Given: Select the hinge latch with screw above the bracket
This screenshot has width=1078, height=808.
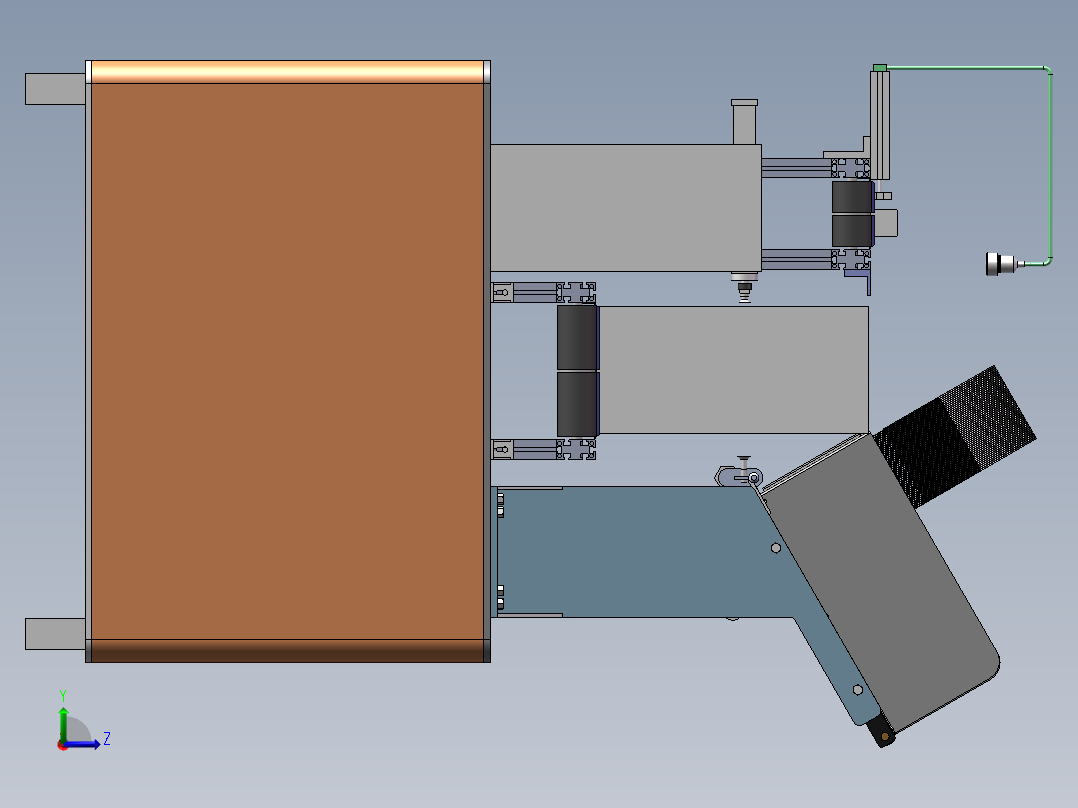Looking at the screenshot, I should click(740, 473).
